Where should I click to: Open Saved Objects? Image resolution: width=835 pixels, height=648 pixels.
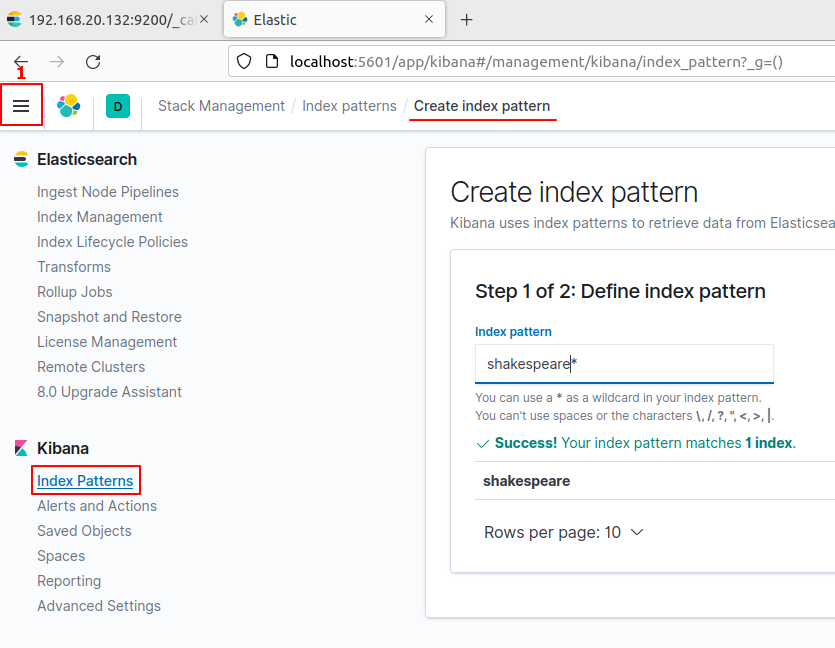[84, 531]
